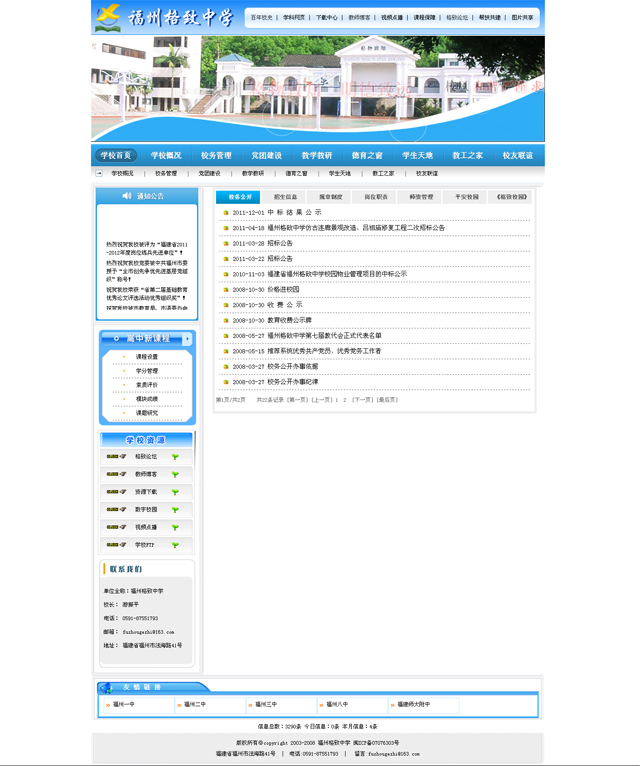
Task: Click the arrow icon left of the sub-navigation bar
Action: pyautogui.click(x=99, y=173)
